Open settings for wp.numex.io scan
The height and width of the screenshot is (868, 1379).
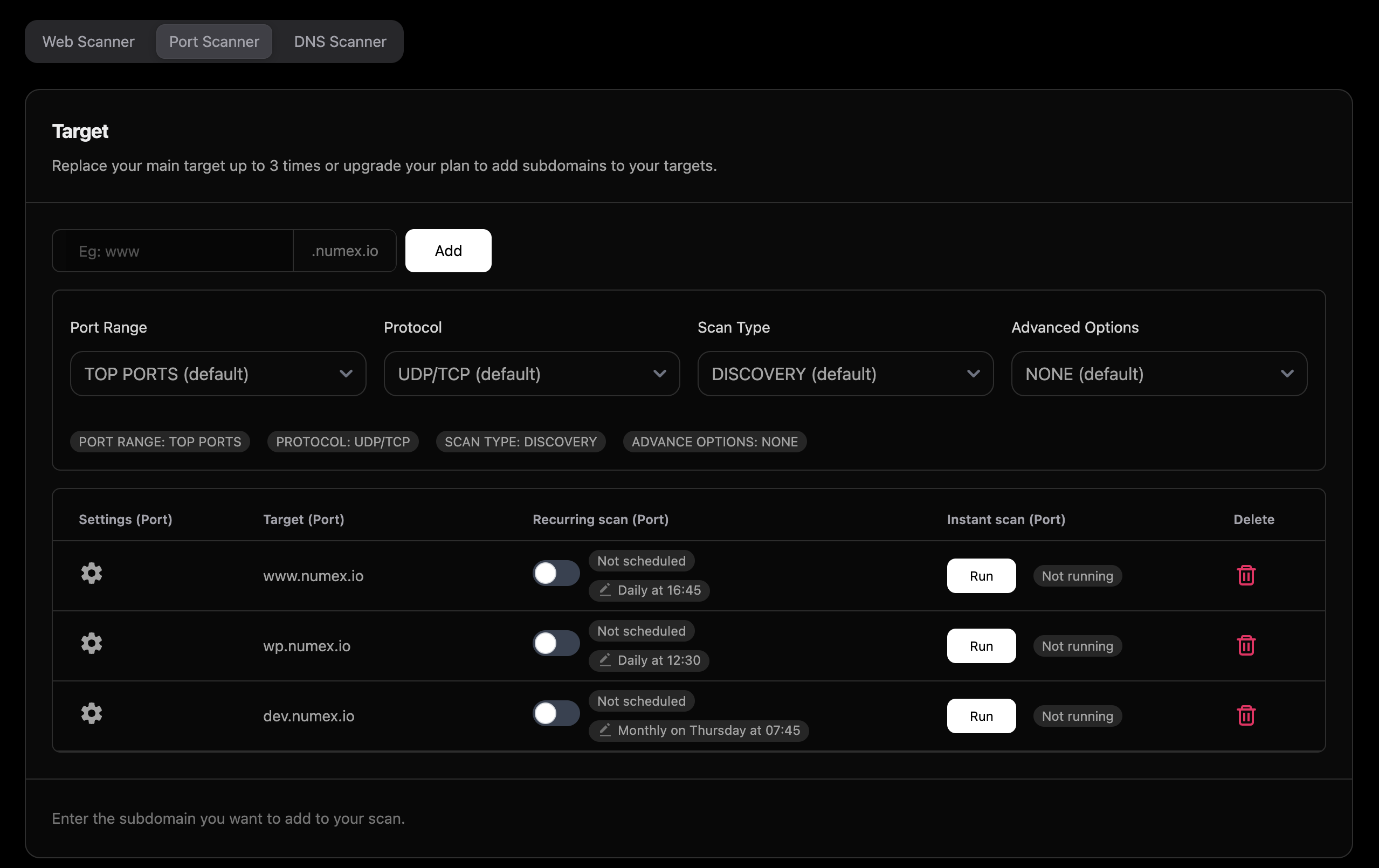click(92, 643)
